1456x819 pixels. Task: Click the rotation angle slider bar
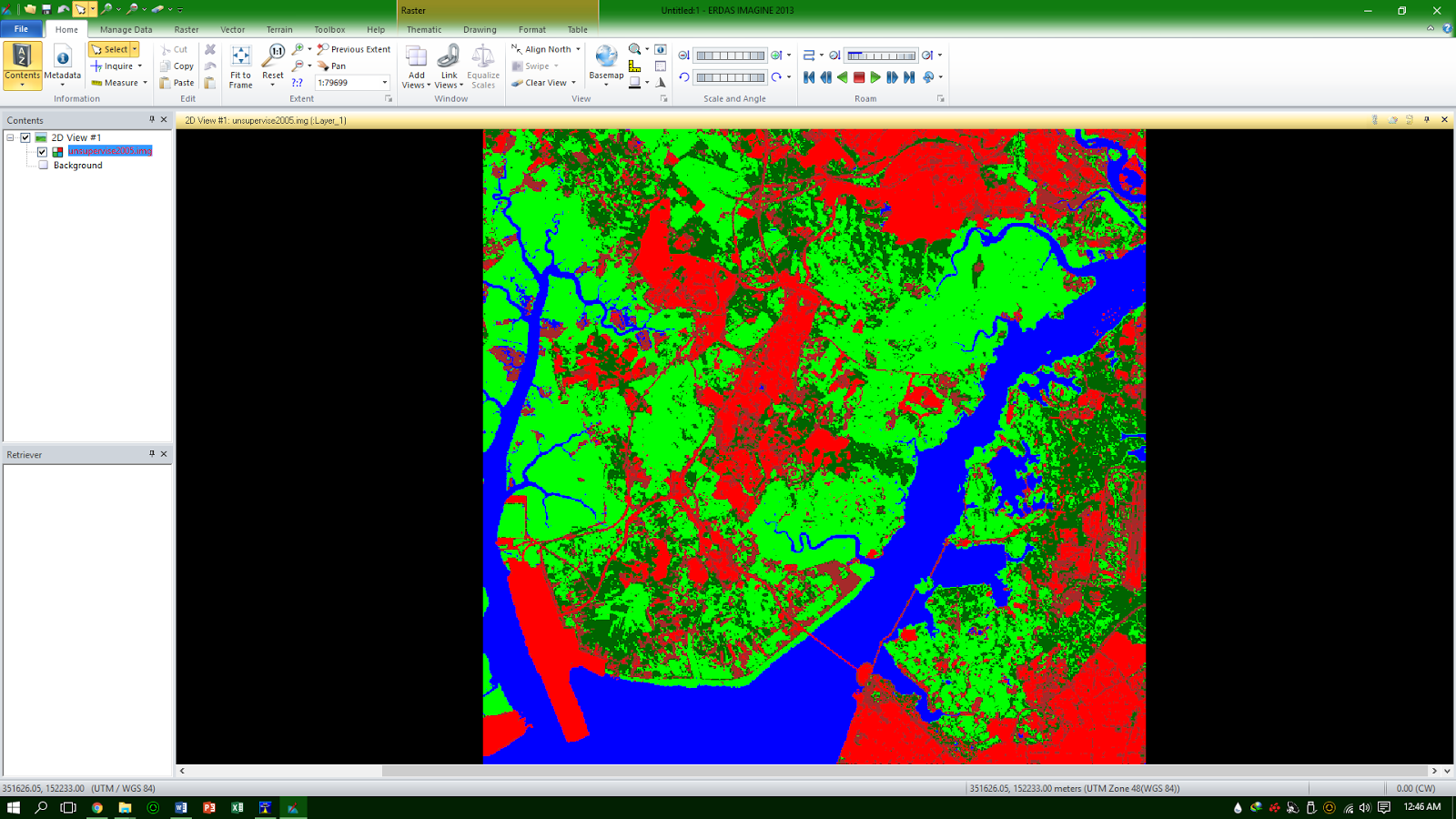pos(730,77)
